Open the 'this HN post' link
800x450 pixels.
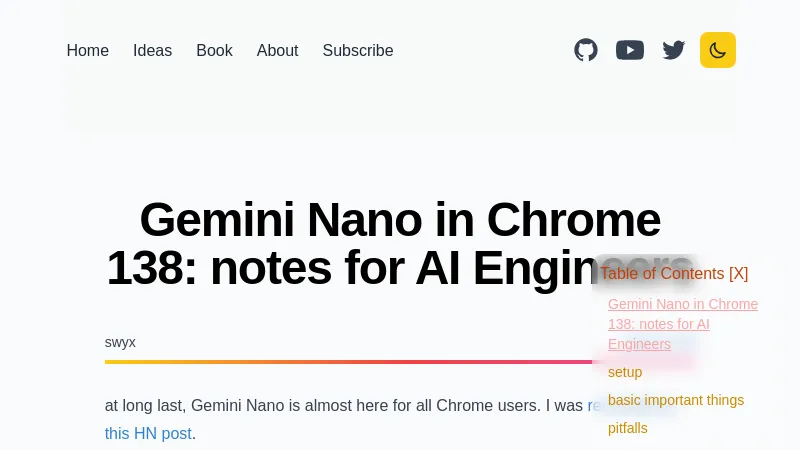click(x=148, y=434)
